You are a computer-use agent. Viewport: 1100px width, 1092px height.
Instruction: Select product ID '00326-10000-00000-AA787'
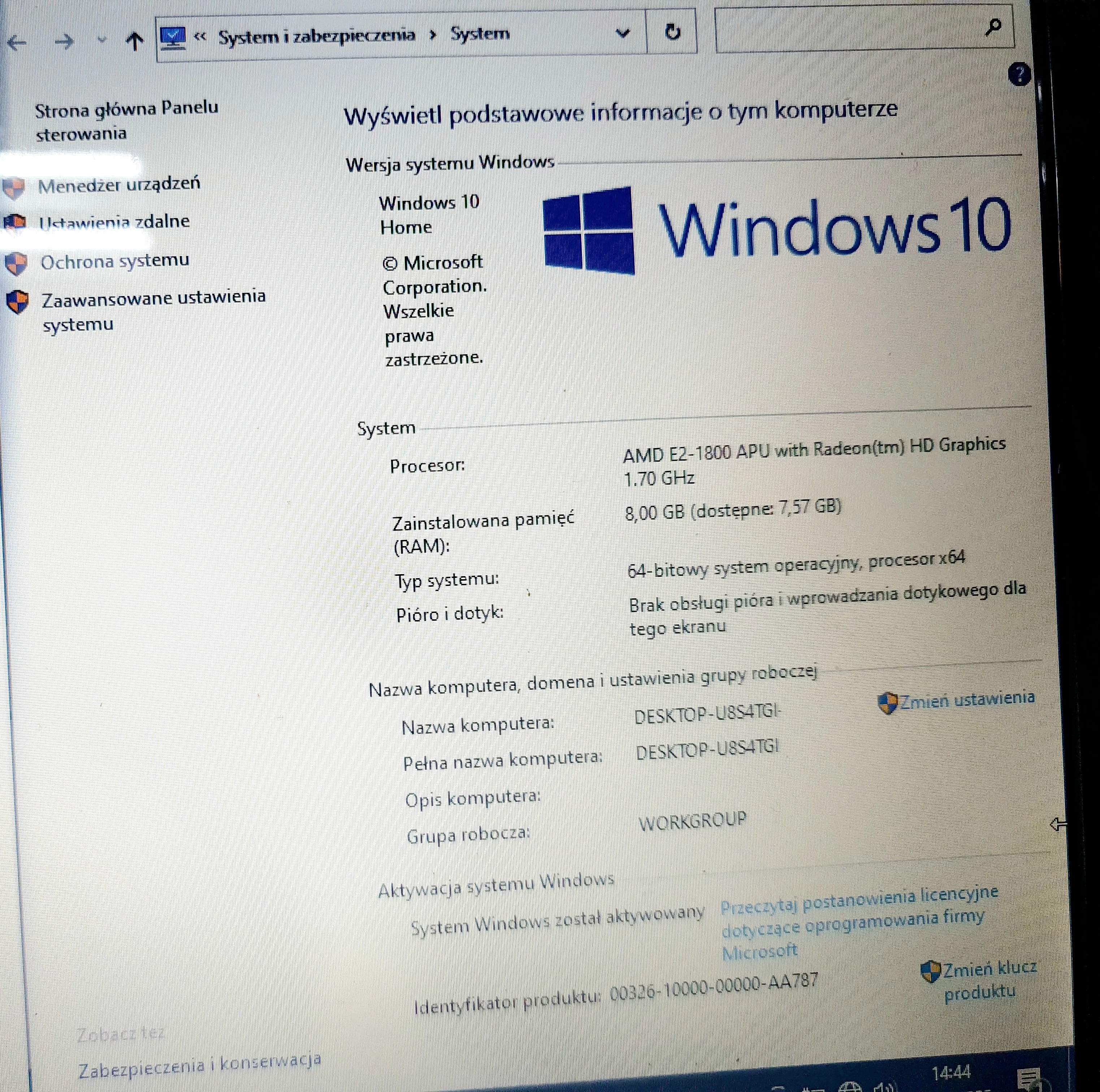(714, 987)
